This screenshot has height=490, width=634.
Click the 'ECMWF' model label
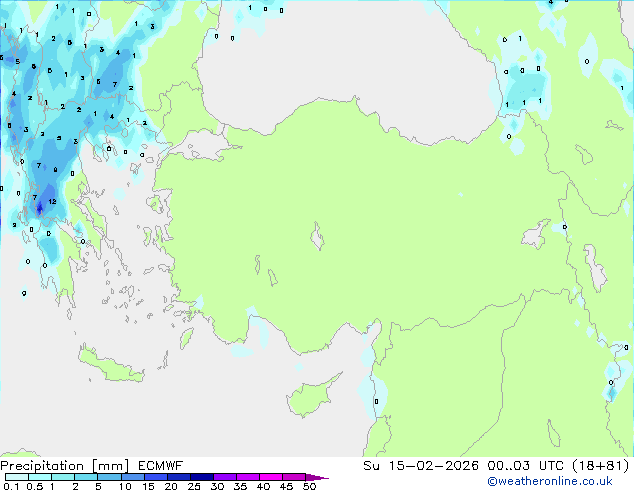tap(161, 466)
